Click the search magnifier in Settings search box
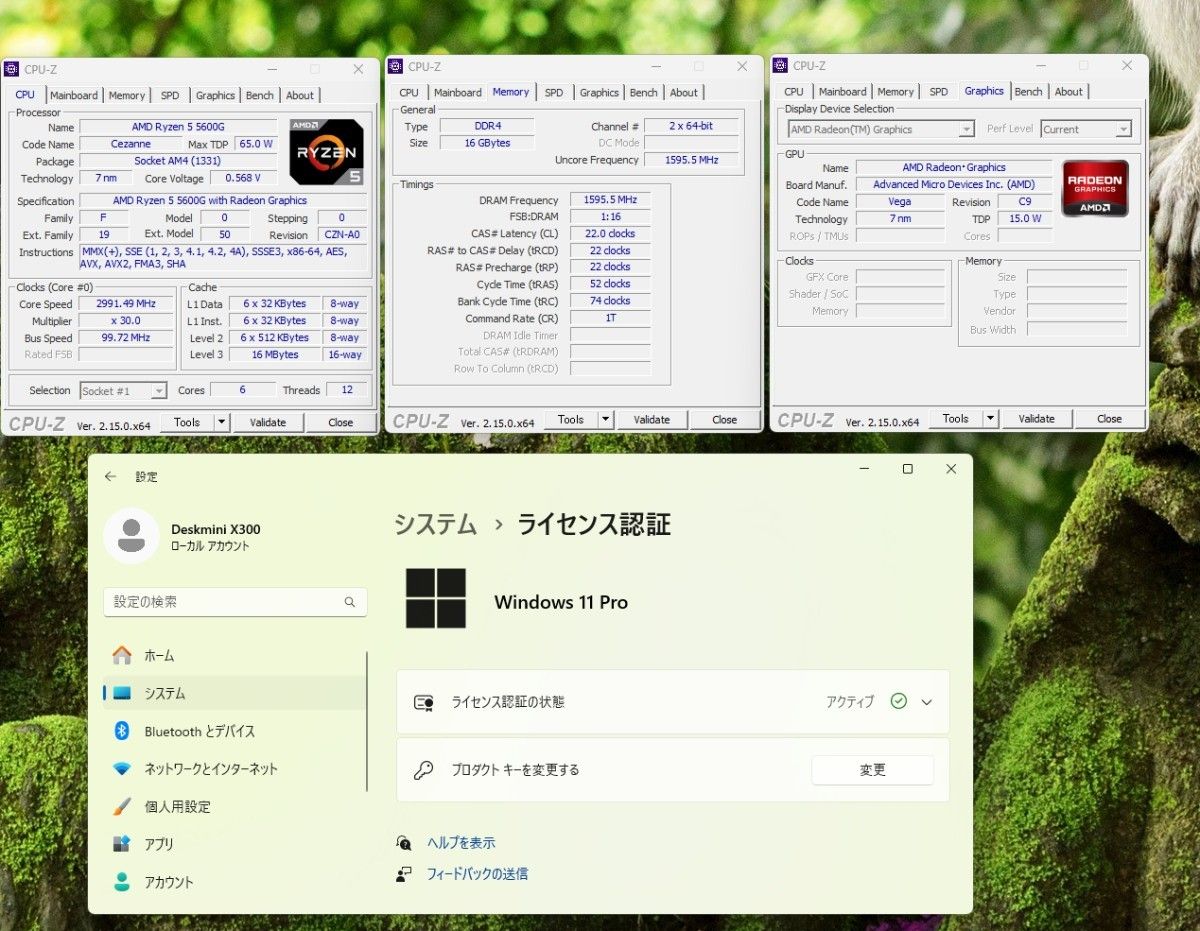This screenshot has width=1200, height=931. tap(350, 602)
